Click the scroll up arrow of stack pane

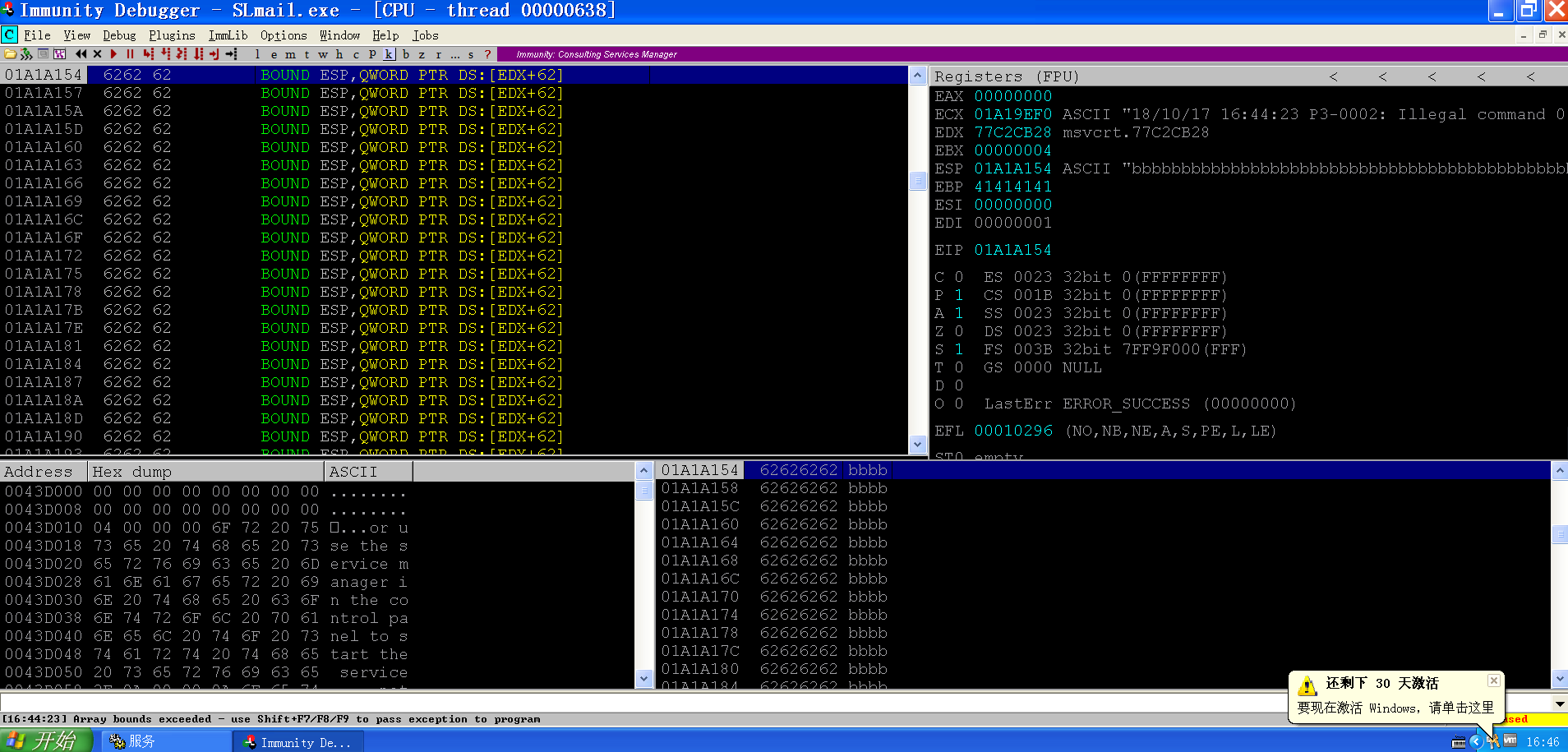pos(1559,471)
